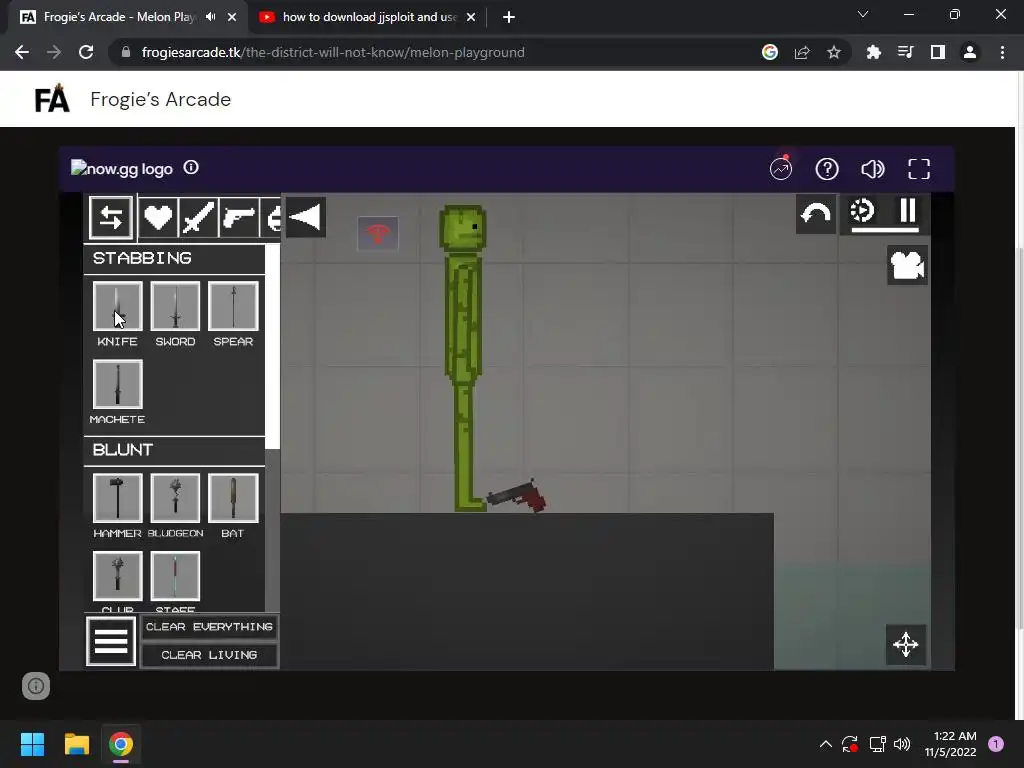Image resolution: width=1024 pixels, height=768 pixels.
Task: Choose the Club blunt weapon
Action: click(118, 576)
